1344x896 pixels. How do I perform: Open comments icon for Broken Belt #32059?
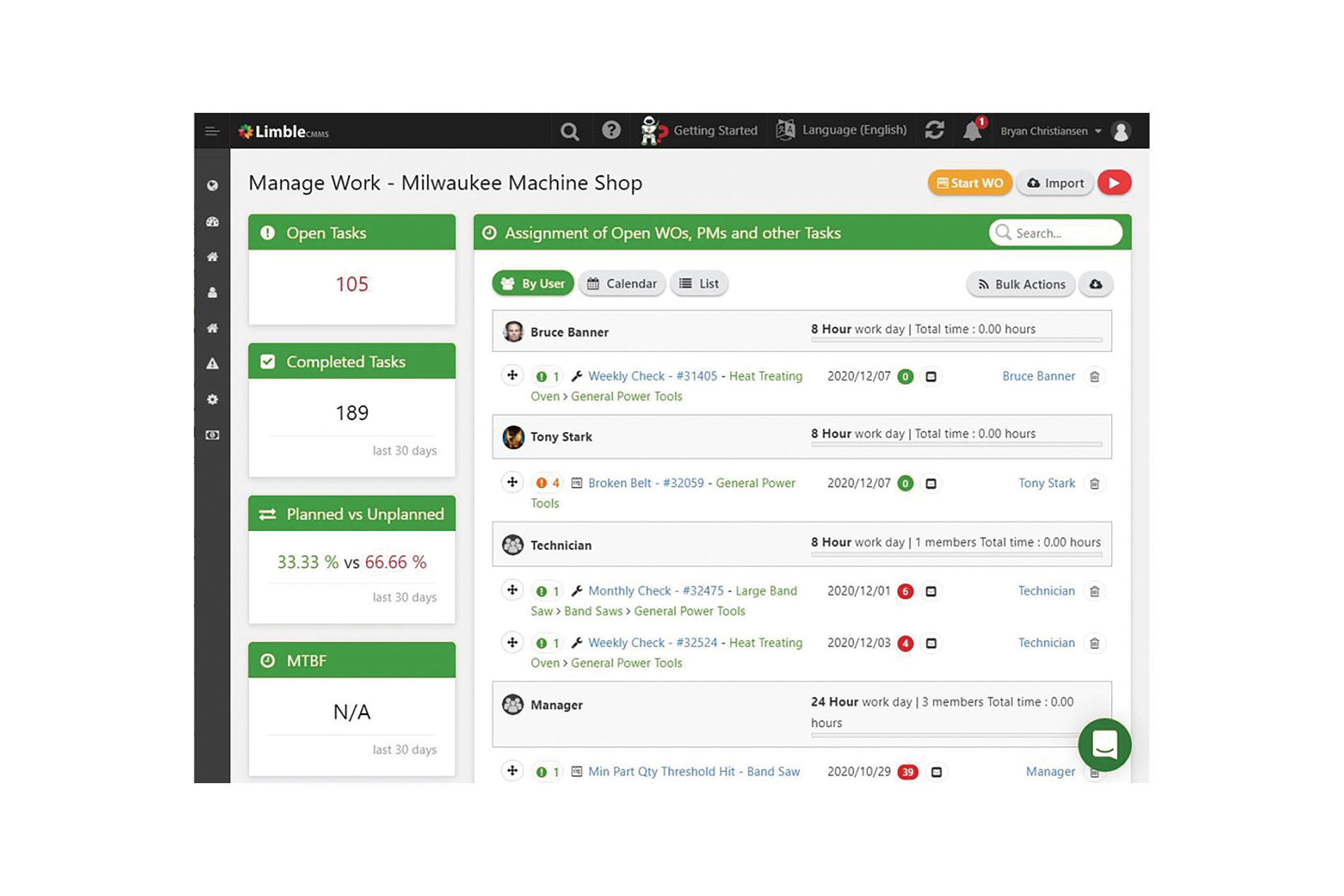(931, 484)
